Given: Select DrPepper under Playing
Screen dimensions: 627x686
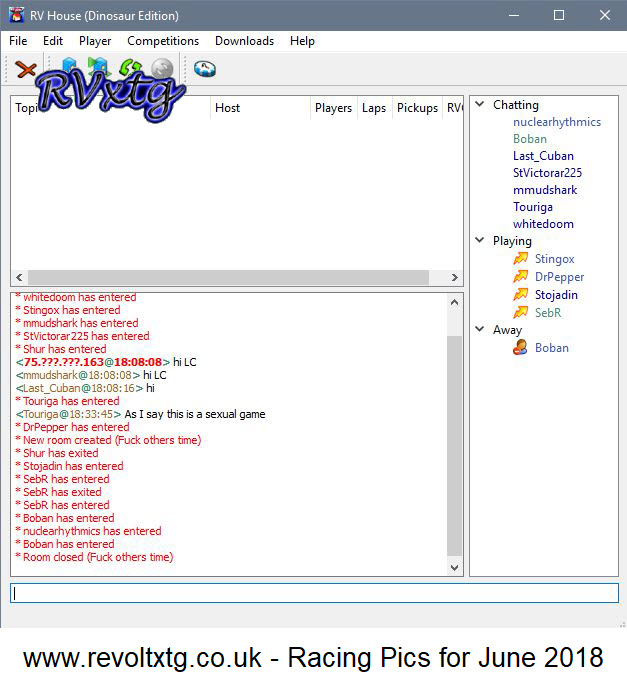Looking at the screenshot, I should coord(559,277).
